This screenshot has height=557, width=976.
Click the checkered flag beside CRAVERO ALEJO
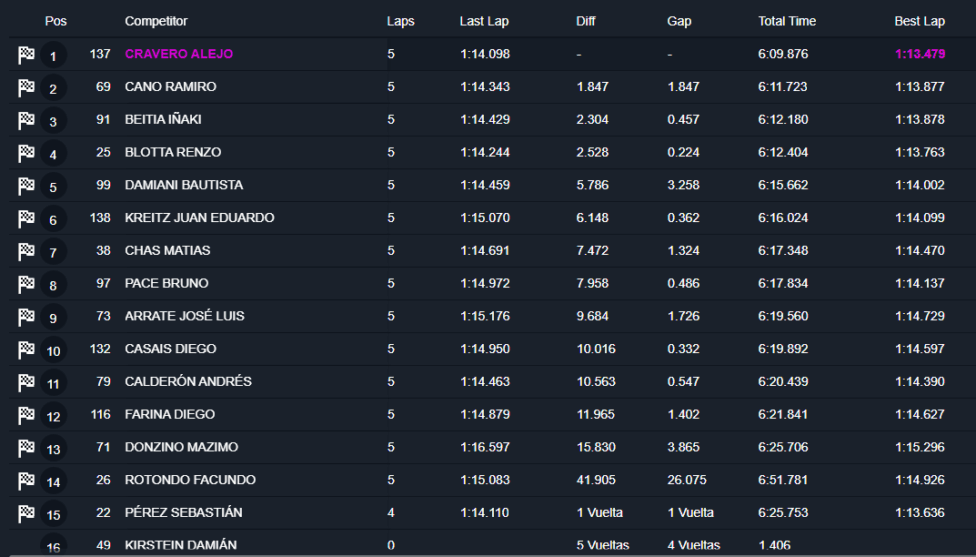(26, 55)
